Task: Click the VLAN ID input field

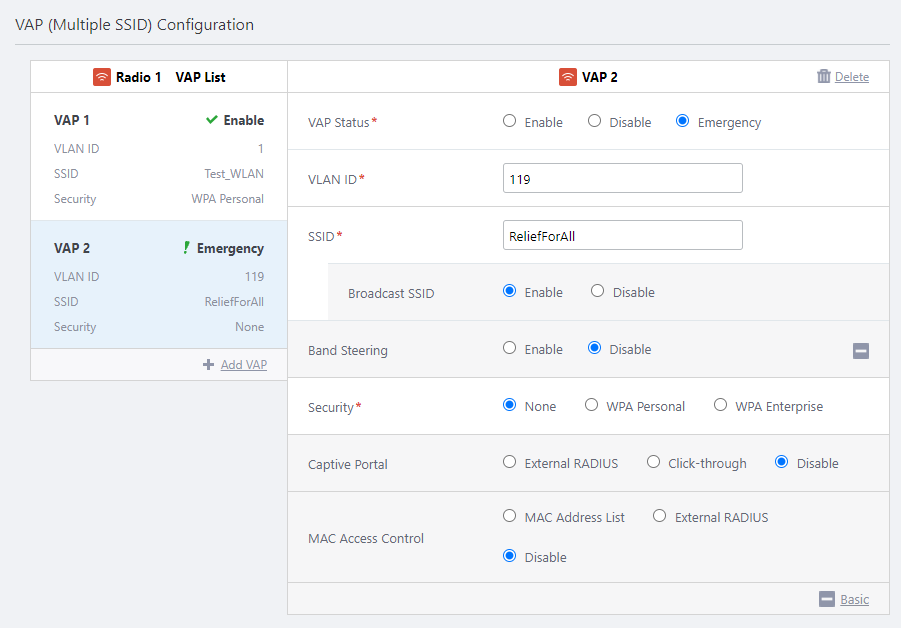Action: tap(622, 178)
